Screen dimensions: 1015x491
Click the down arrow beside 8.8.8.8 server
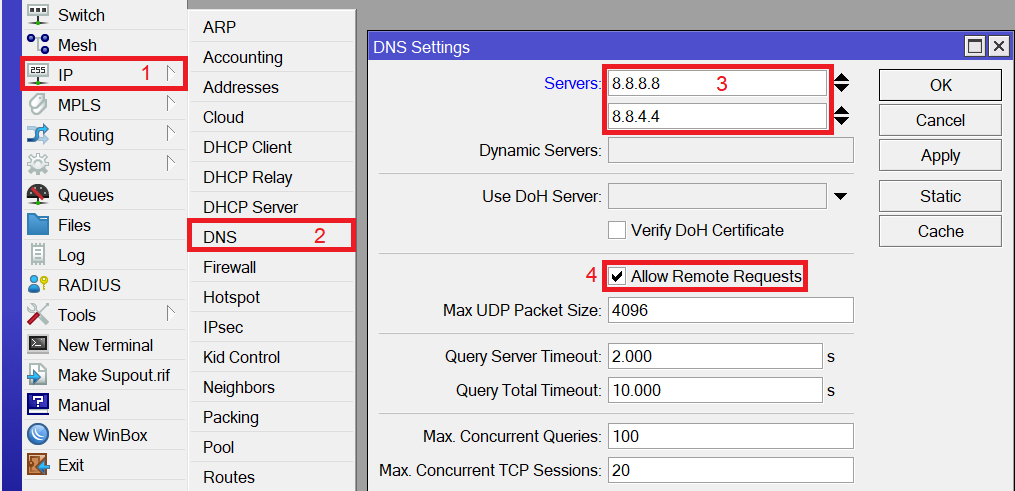841,88
